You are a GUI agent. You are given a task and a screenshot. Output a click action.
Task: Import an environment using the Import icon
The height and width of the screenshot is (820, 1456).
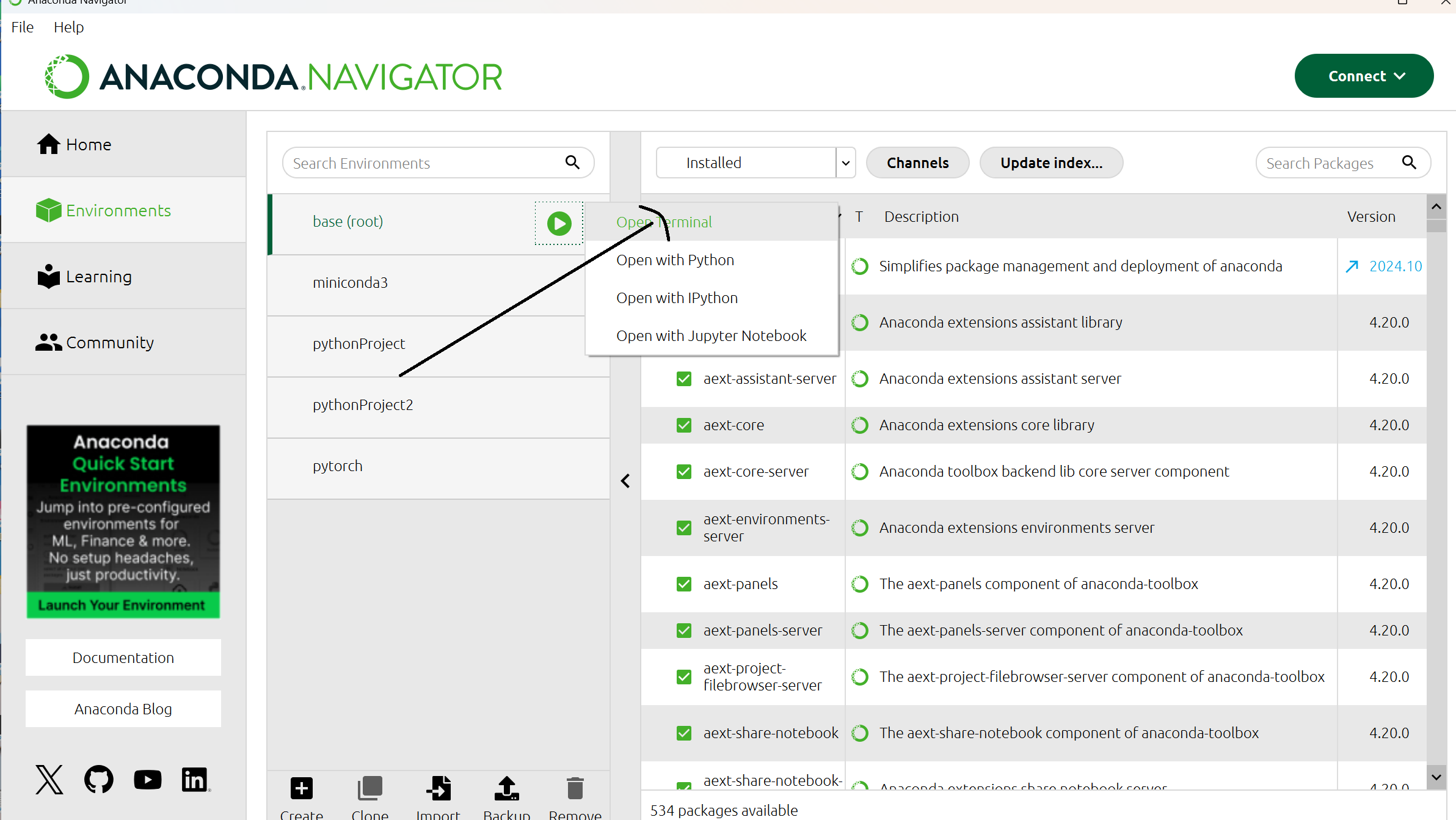[439, 788]
